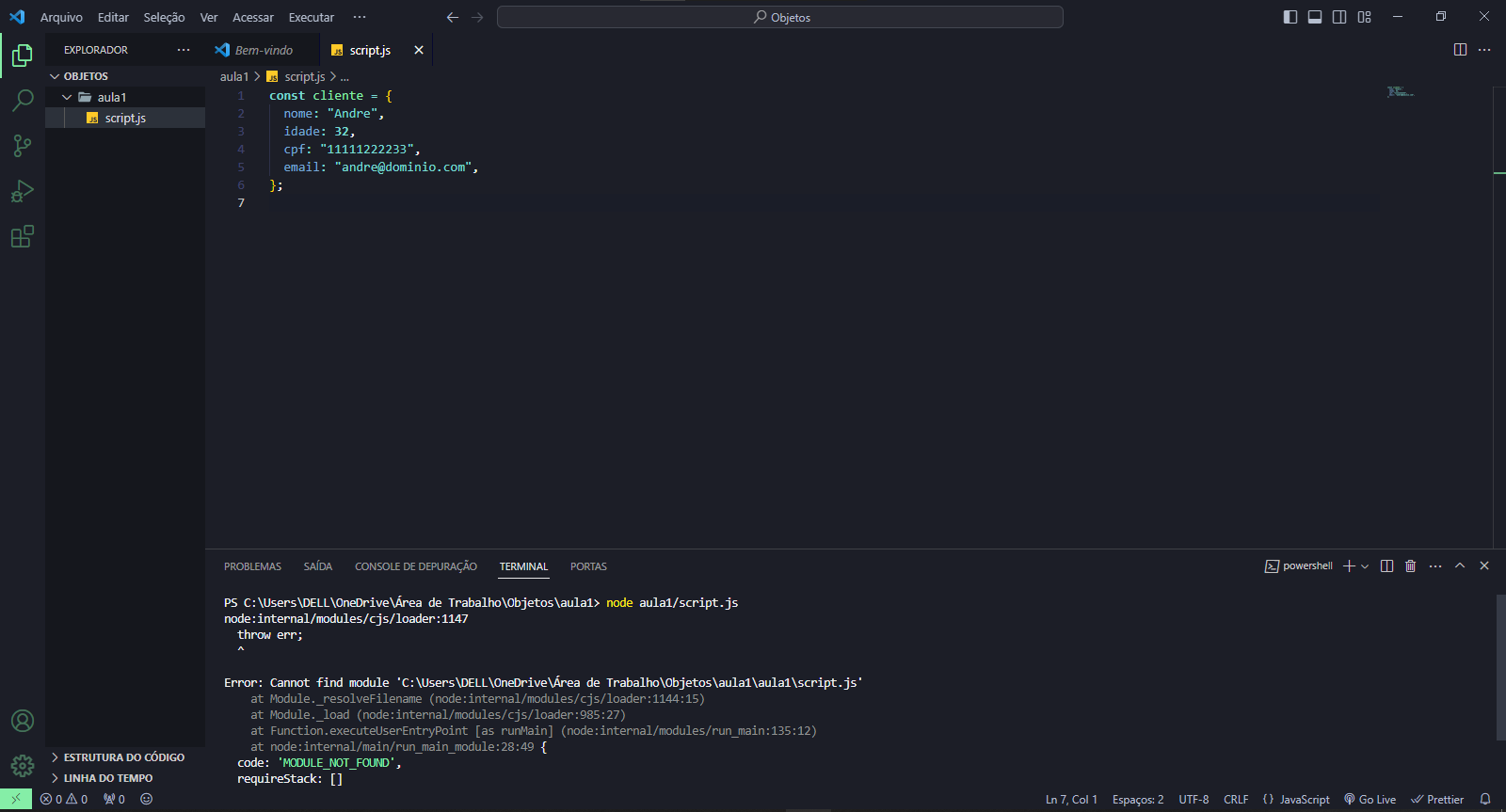Click the remote window indicator in status bar
This screenshot has height=812, width=1506.
(16, 799)
